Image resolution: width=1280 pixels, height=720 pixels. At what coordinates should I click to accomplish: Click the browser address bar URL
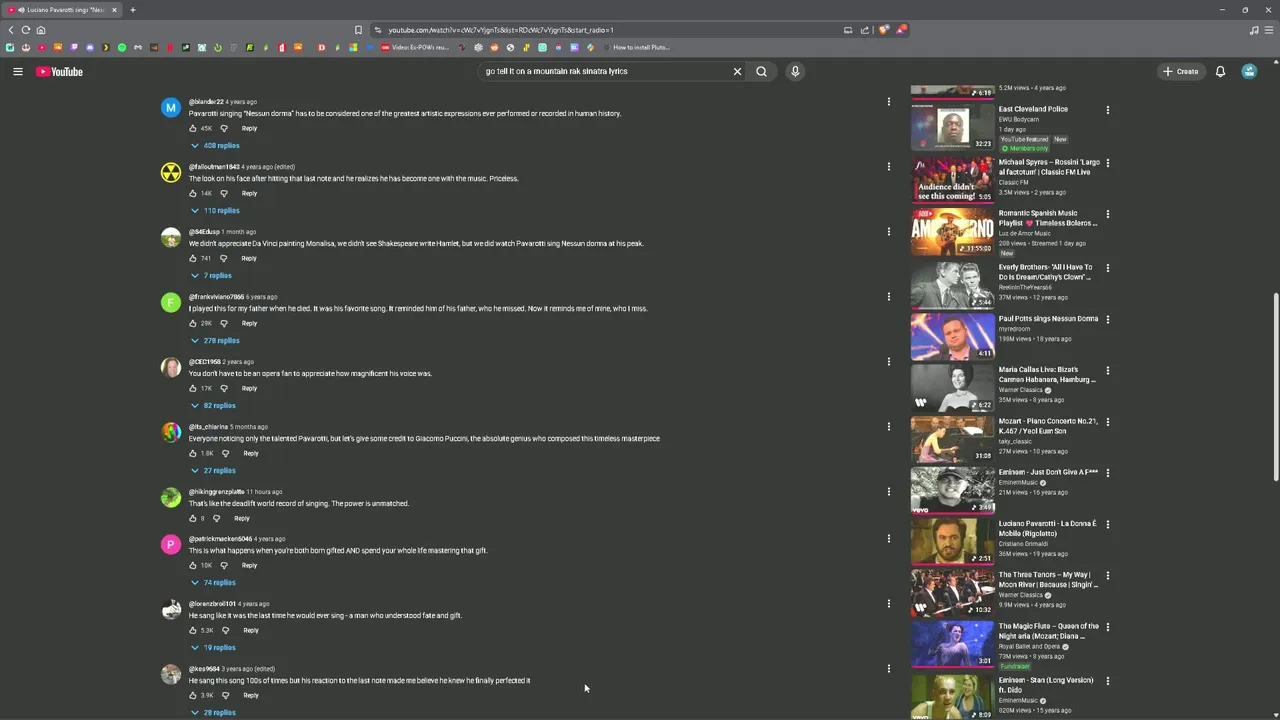(501, 30)
